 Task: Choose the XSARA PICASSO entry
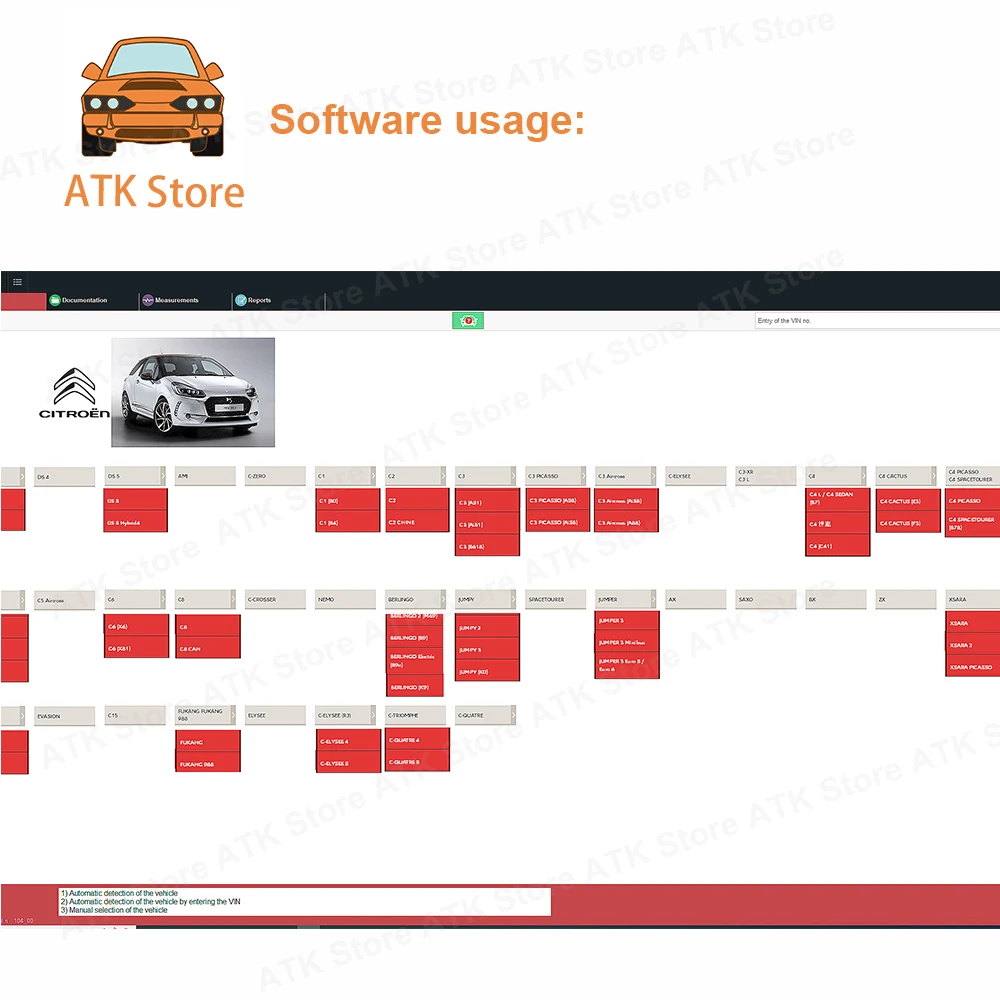tap(973, 667)
